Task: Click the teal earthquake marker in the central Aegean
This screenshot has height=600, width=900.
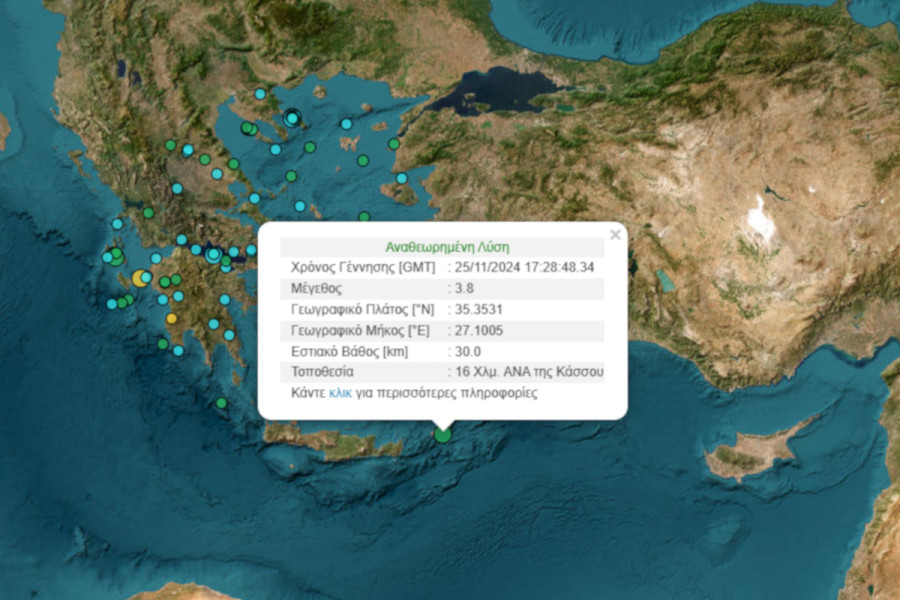Action: pyautogui.click(x=299, y=205)
